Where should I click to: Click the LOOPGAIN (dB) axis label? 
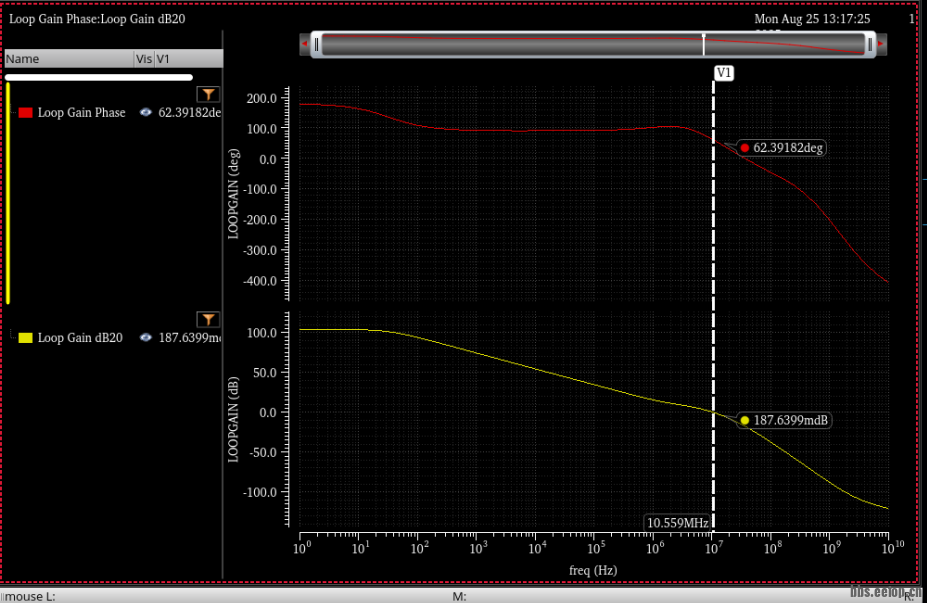tap(234, 419)
